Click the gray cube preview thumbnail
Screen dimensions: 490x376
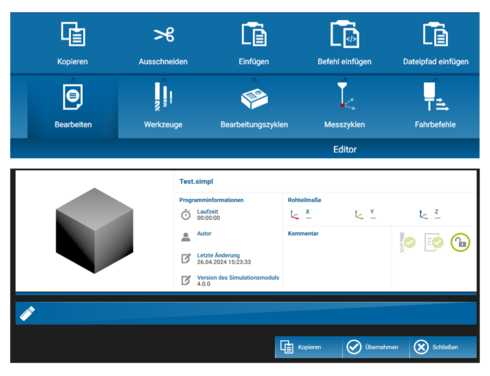coord(95,231)
